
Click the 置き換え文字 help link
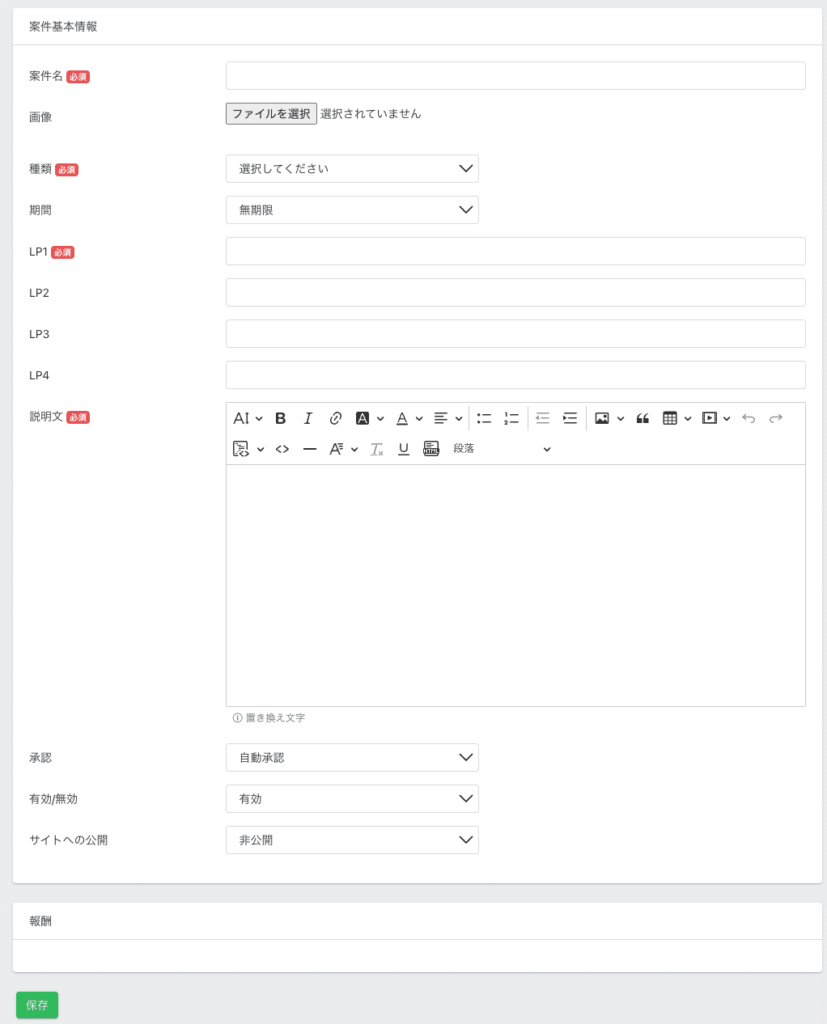[269, 718]
